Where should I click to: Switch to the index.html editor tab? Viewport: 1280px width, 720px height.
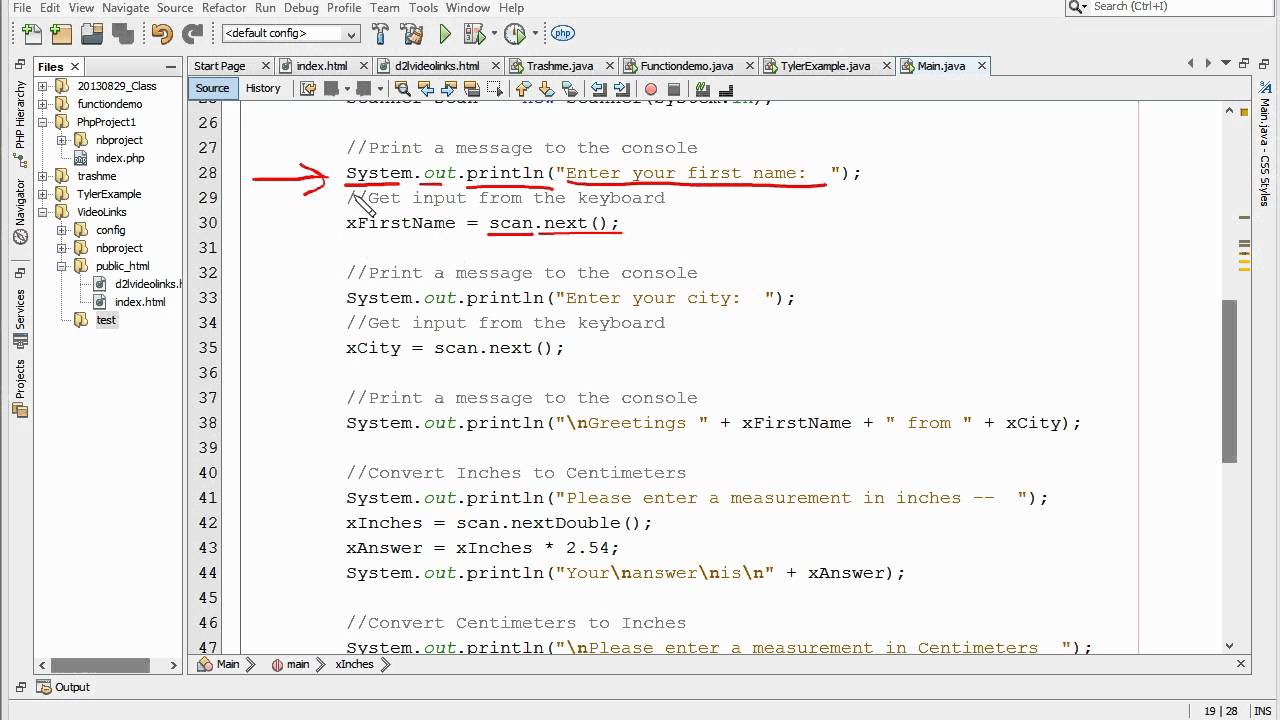pos(322,66)
